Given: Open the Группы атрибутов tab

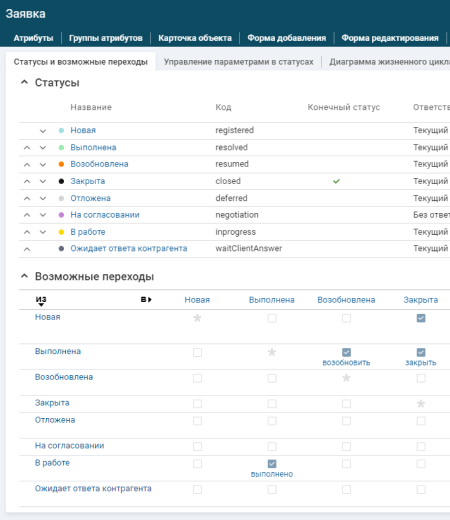Looking at the screenshot, I should [x=106, y=38].
